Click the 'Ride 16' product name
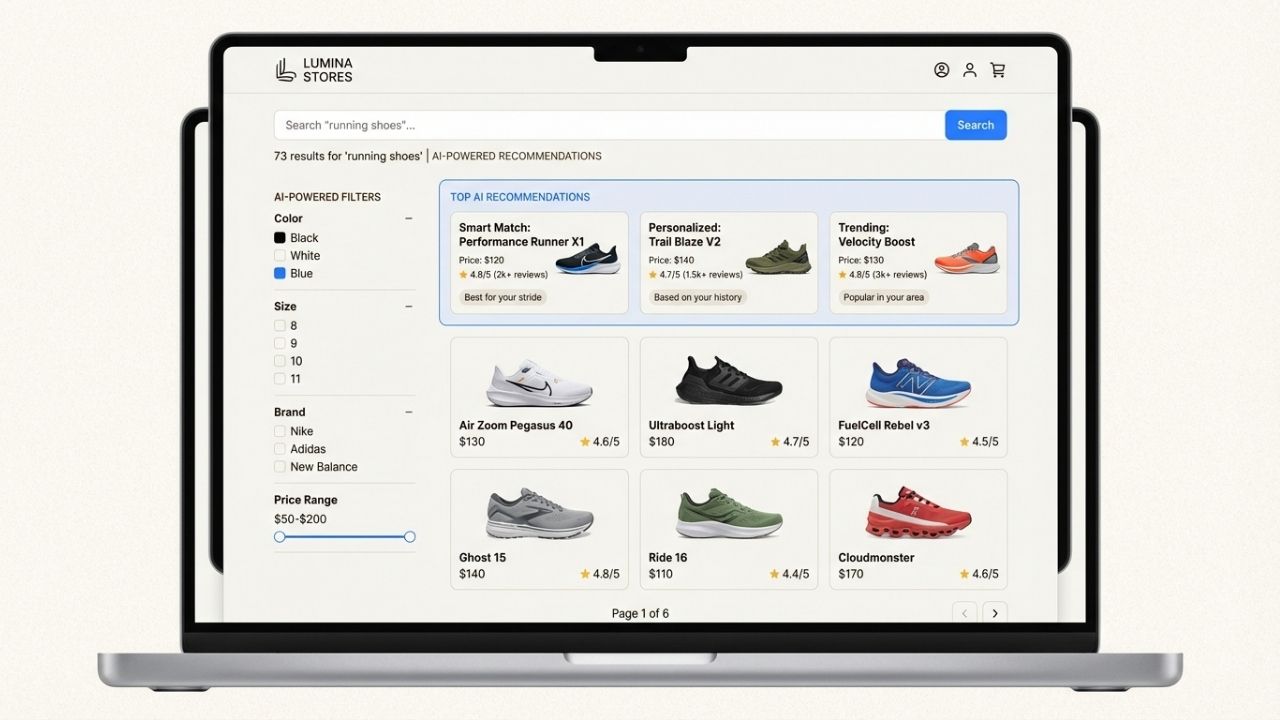This screenshot has height=720, width=1280. tap(668, 558)
